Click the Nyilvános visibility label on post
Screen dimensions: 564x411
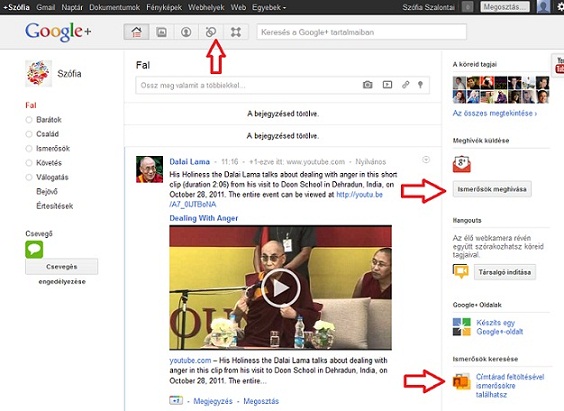pos(370,162)
